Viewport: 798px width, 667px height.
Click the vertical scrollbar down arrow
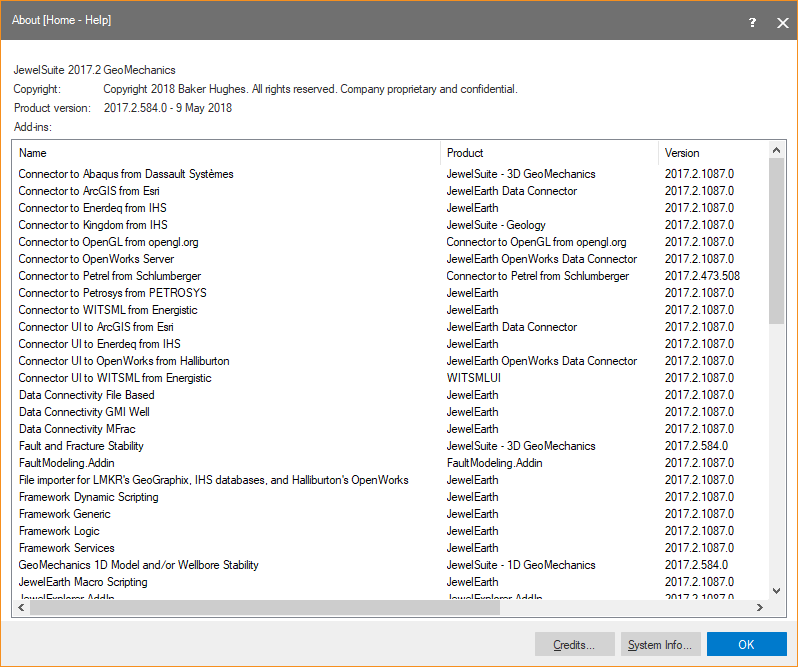pos(776,591)
